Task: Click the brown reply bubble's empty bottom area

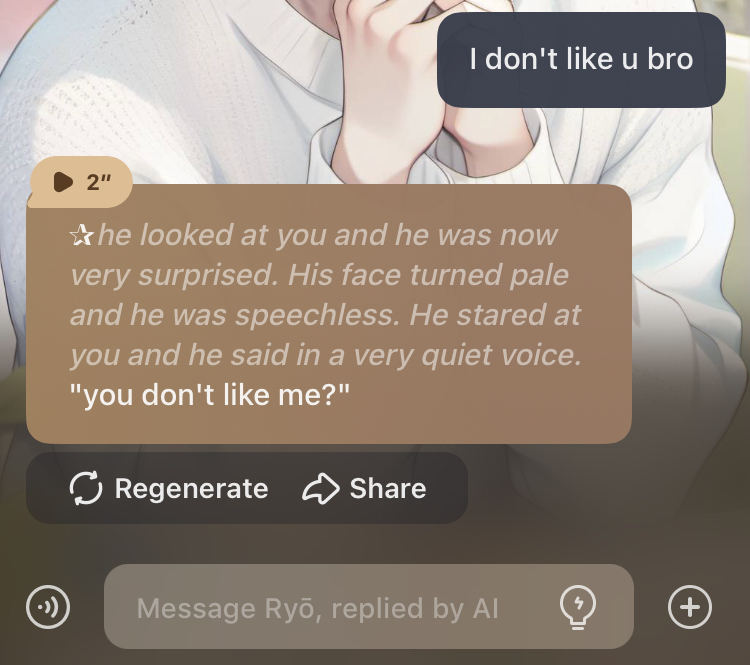Action: pos(329,427)
